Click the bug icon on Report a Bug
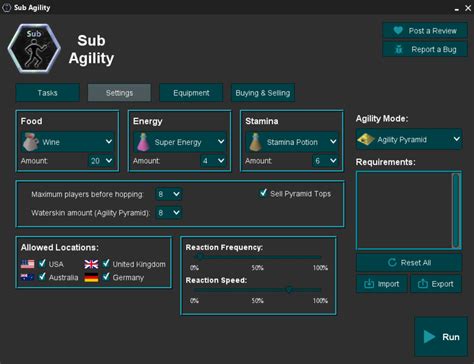The height and width of the screenshot is (364, 474). click(x=398, y=49)
